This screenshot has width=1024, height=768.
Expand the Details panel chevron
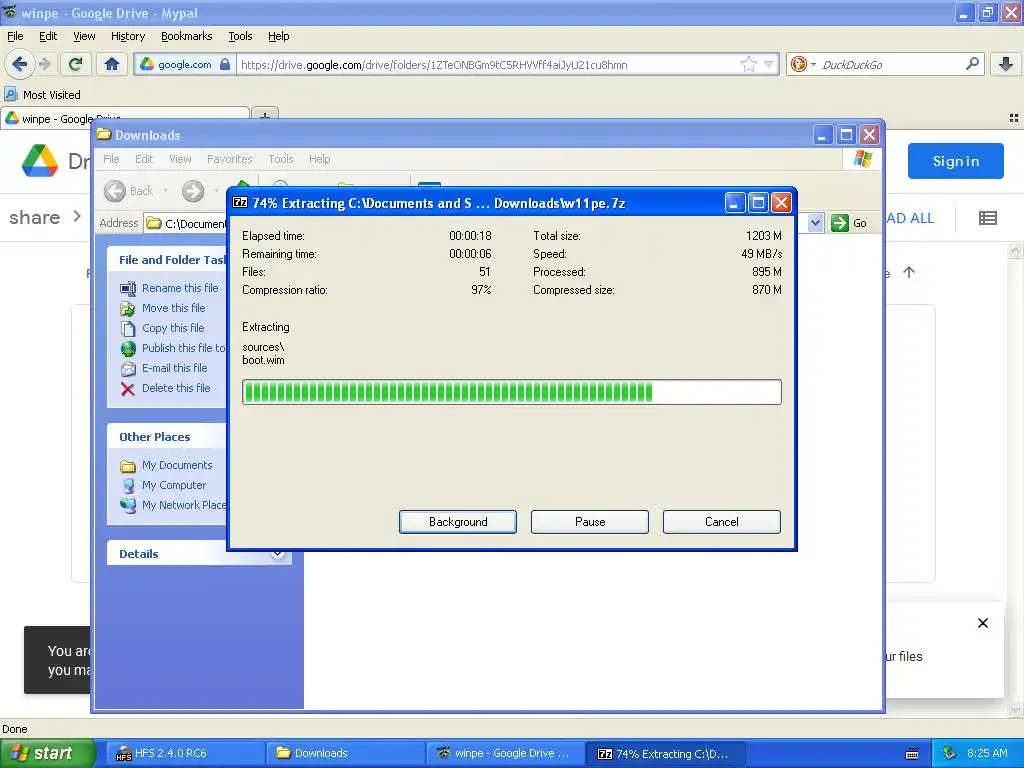[277, 553]
